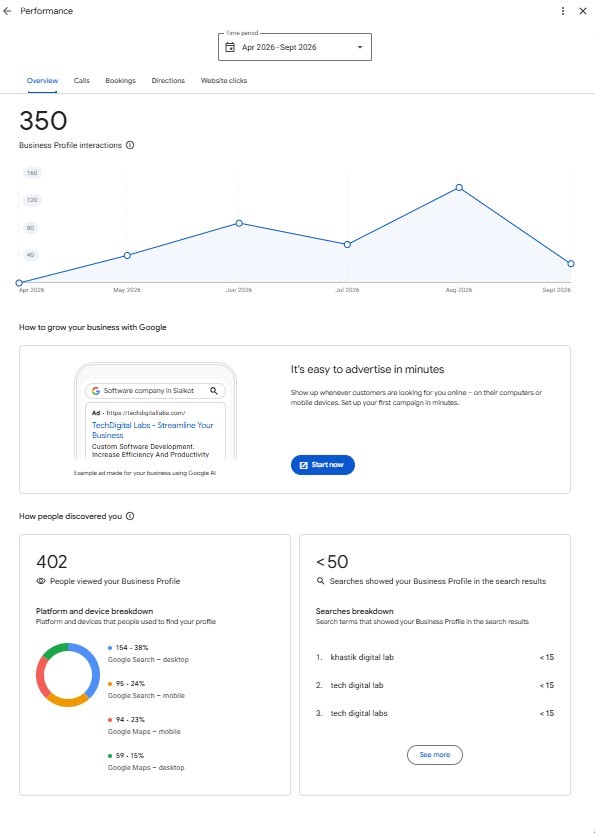Click the Sept 2026 chart data point

[x=571, y=264]
